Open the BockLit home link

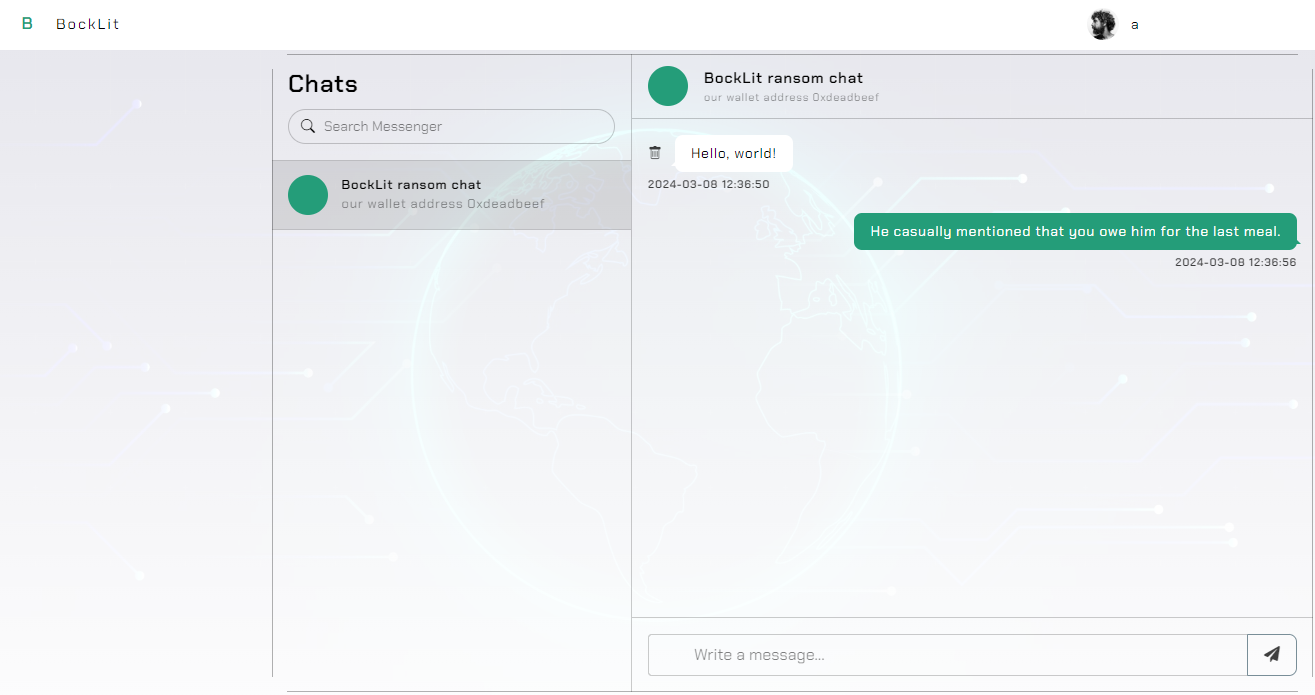[x=87, y=24]
